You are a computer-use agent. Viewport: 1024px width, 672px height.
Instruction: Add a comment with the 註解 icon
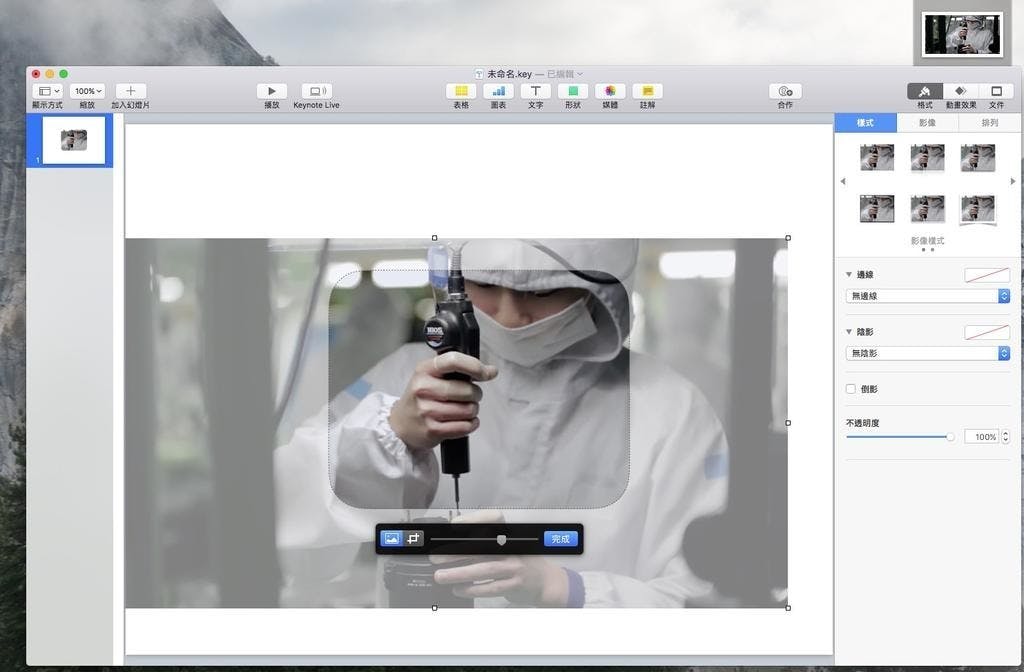click(647, 91)
